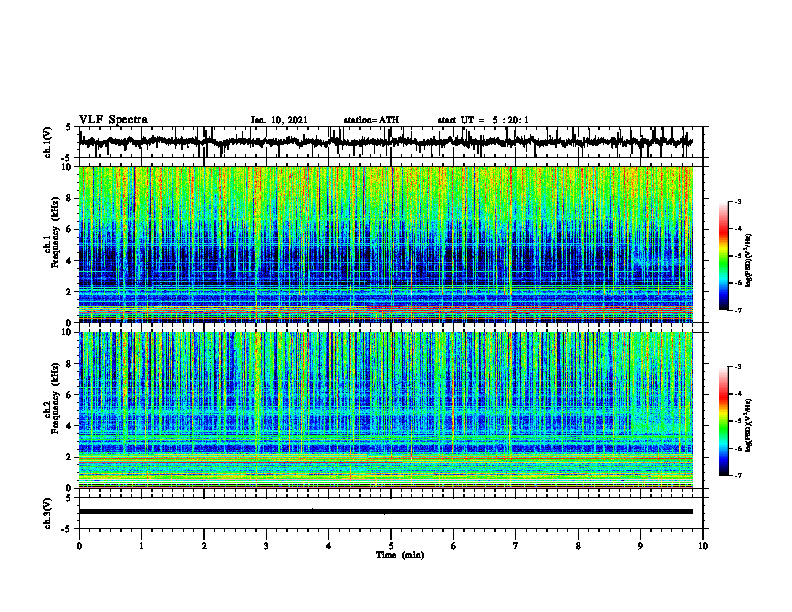Click time axis tick label "9"

(640, 546)
